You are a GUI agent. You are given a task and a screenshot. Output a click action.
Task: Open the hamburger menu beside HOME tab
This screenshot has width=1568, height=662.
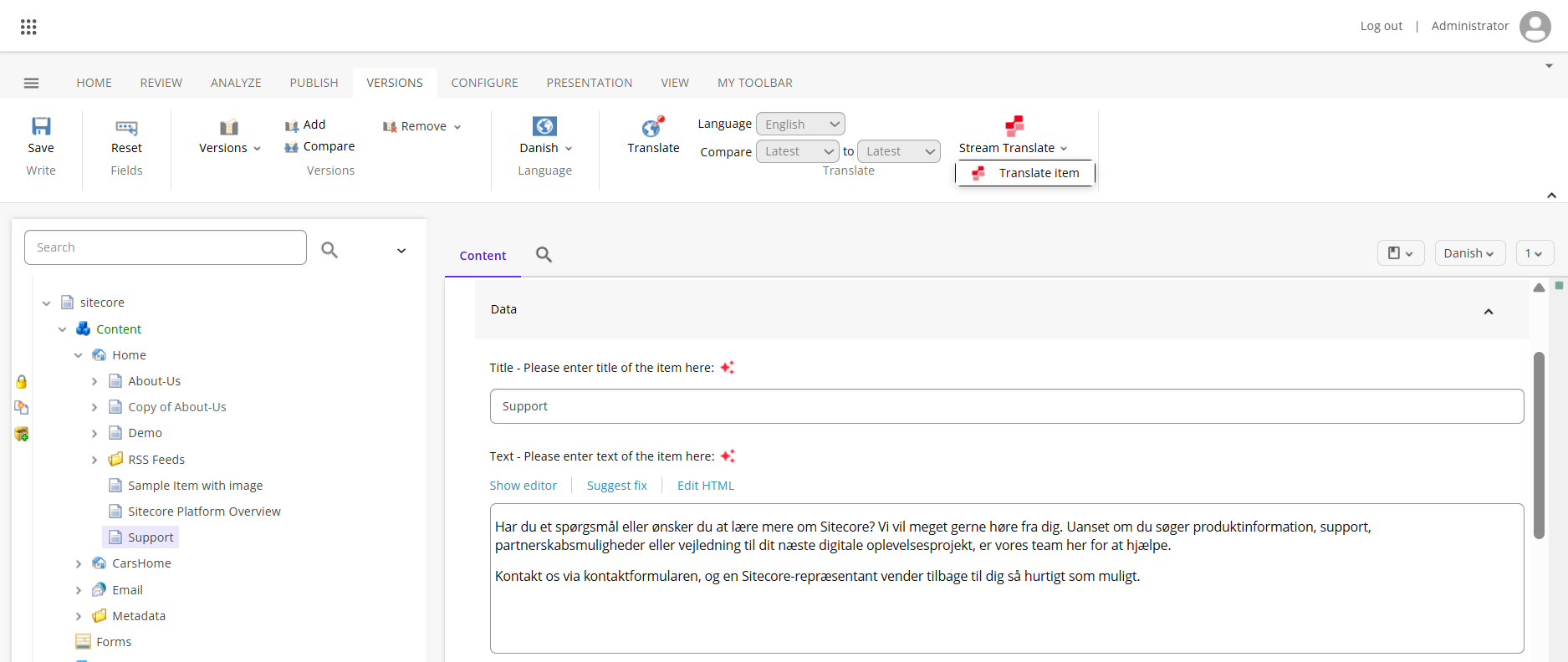click(32, 83)
